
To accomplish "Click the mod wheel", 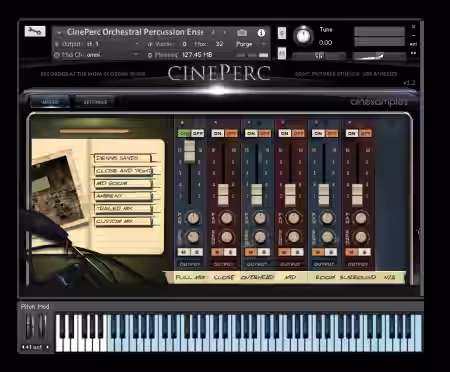I will 42,327.
